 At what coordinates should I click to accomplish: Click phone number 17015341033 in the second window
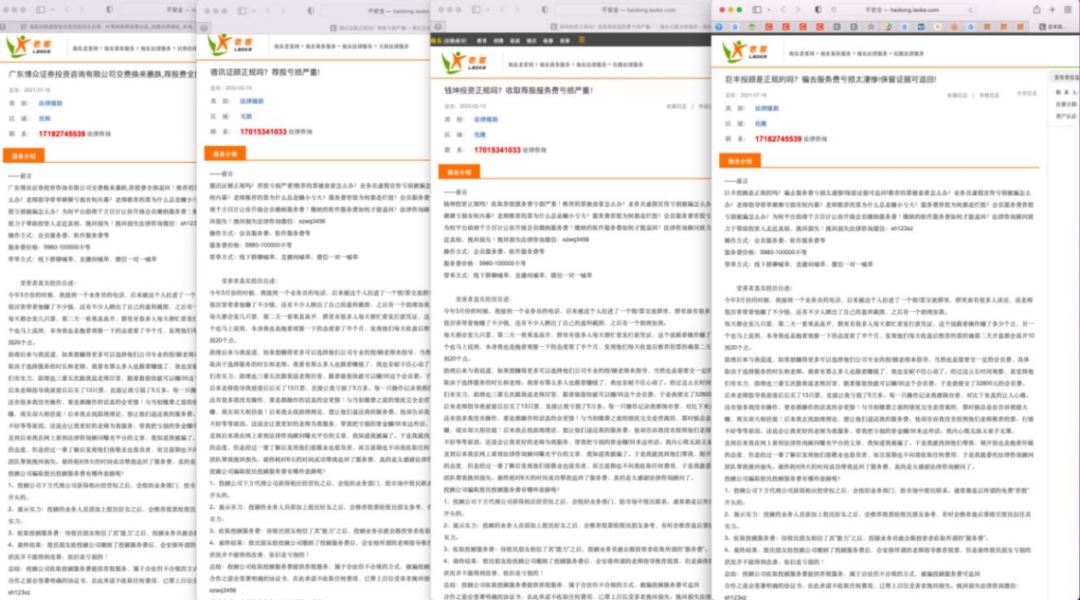coord(263,132)
